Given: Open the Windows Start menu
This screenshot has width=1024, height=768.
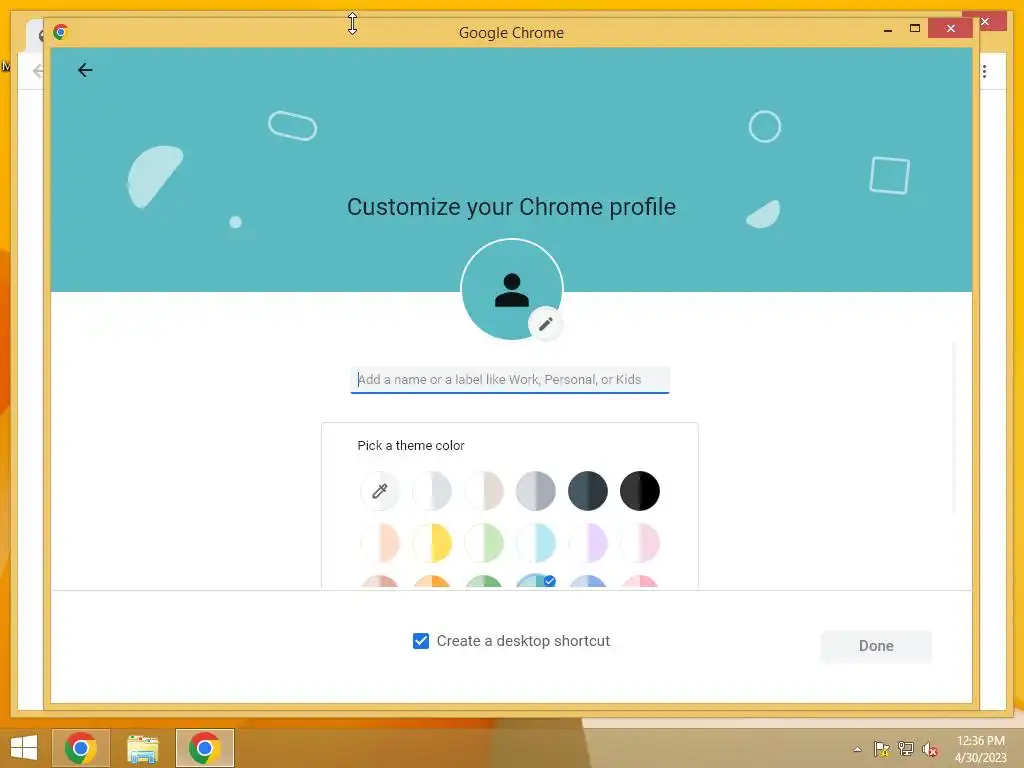Looking at the screenshot, I should point(24,748).
